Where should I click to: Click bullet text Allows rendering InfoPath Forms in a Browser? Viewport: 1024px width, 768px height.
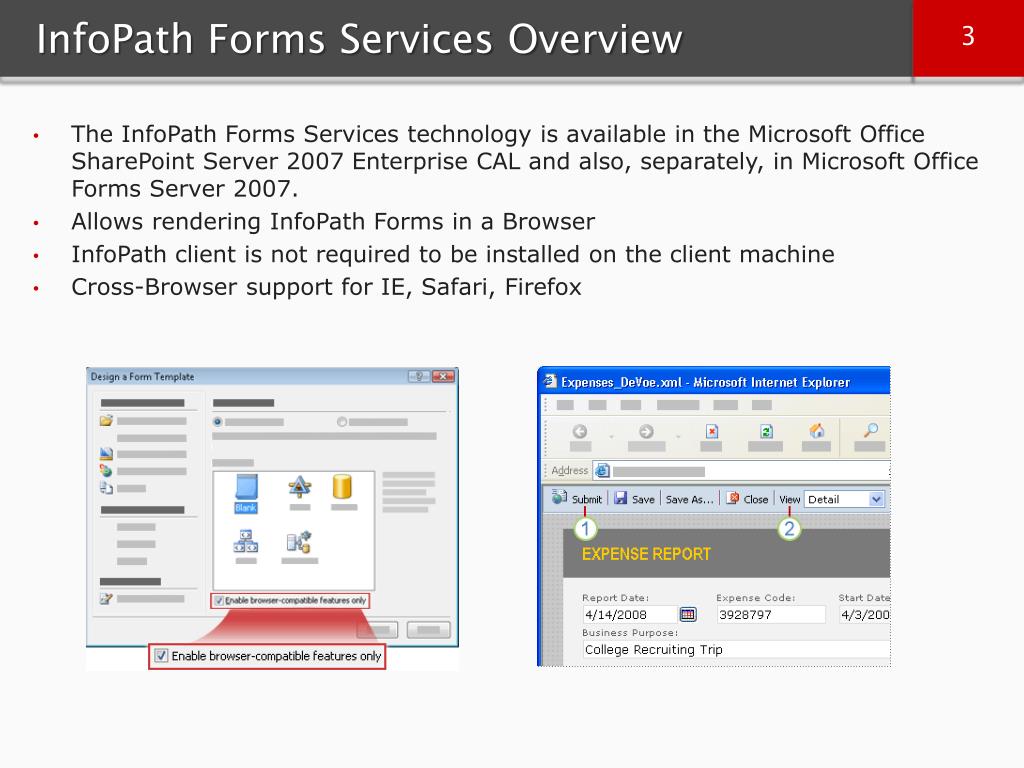(x=333, y=221)
